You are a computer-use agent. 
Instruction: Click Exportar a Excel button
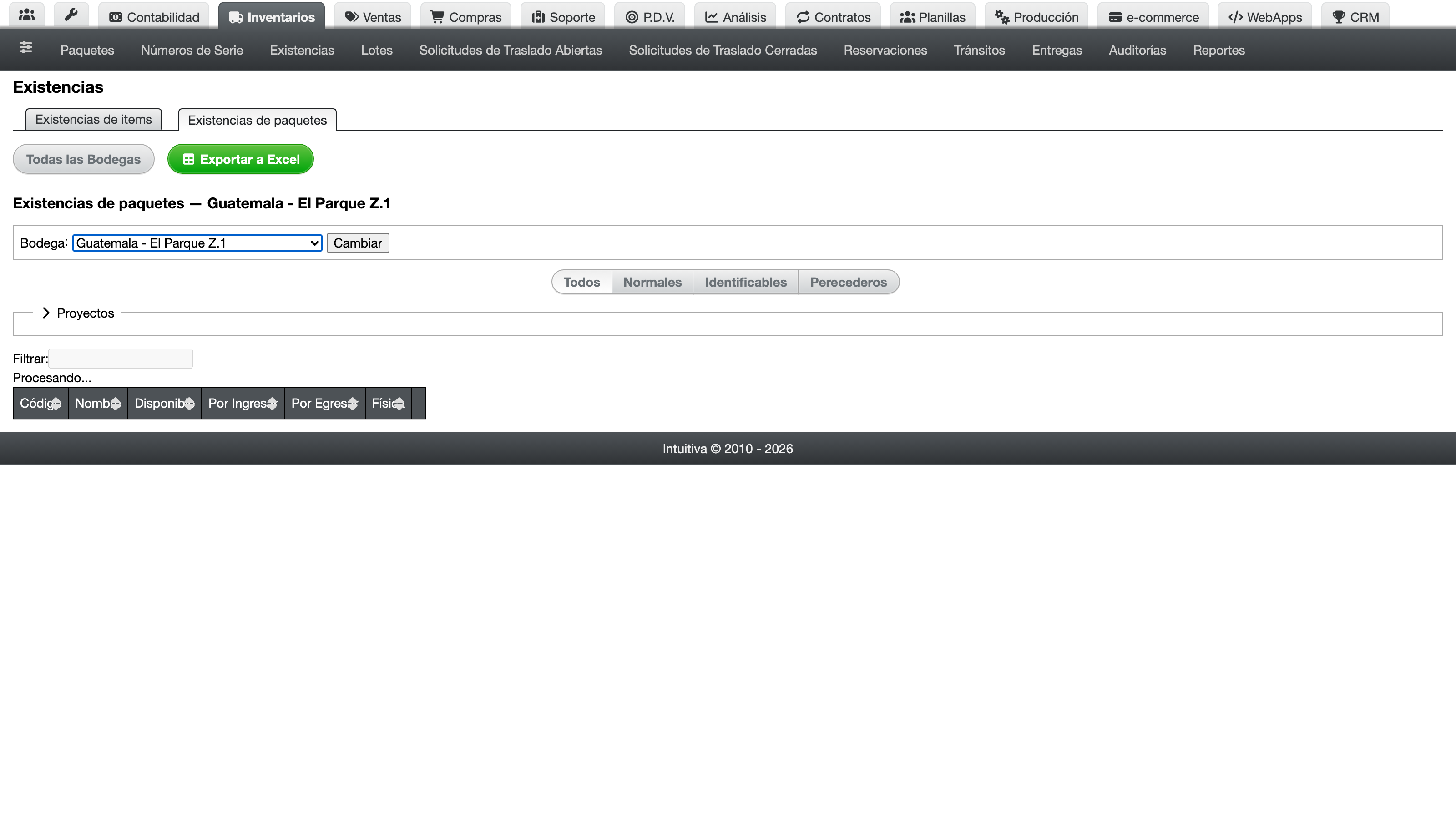pyautogui.click(x=240, y=159)
